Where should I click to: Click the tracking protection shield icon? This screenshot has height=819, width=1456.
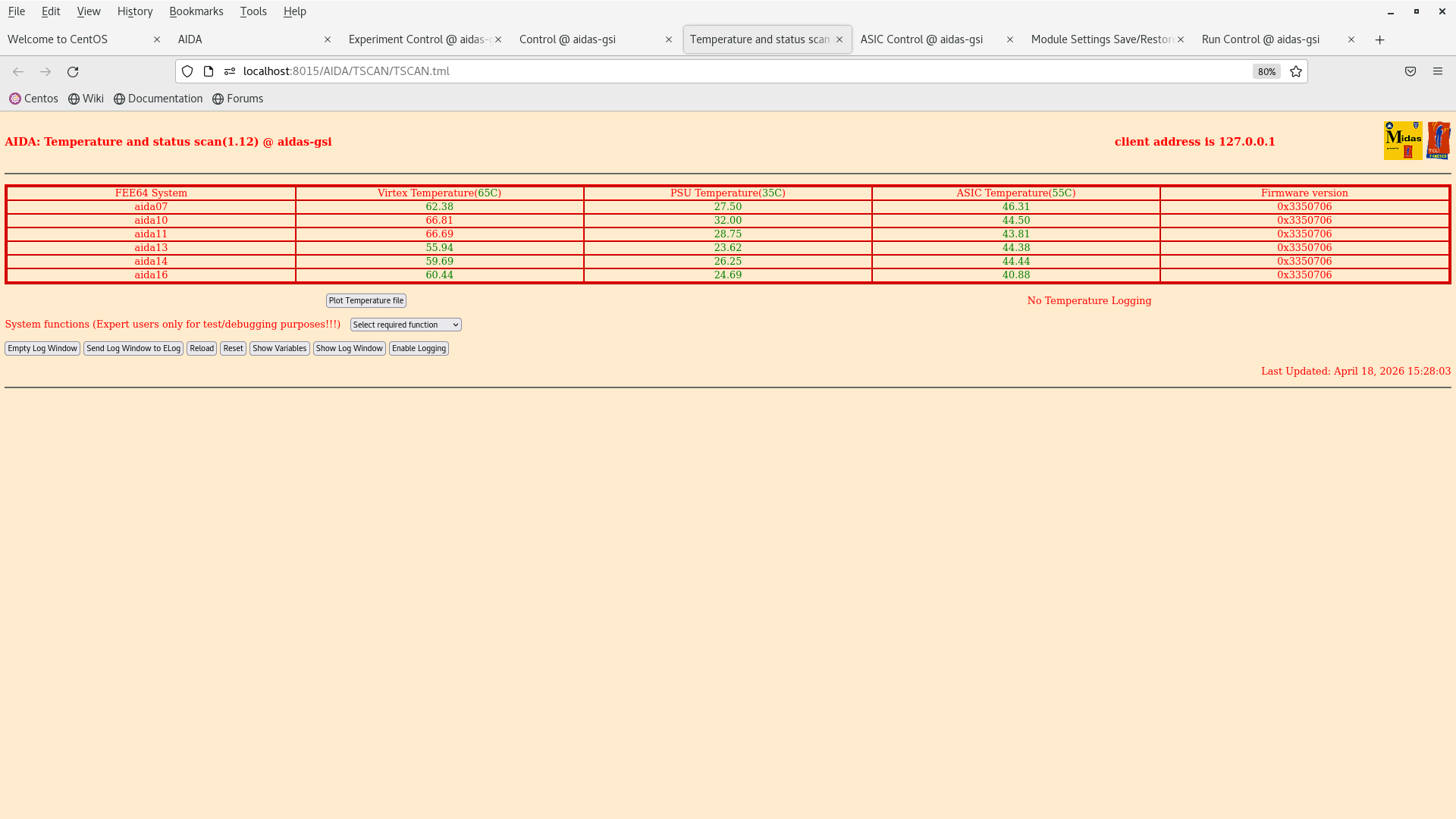click(187, 71)
